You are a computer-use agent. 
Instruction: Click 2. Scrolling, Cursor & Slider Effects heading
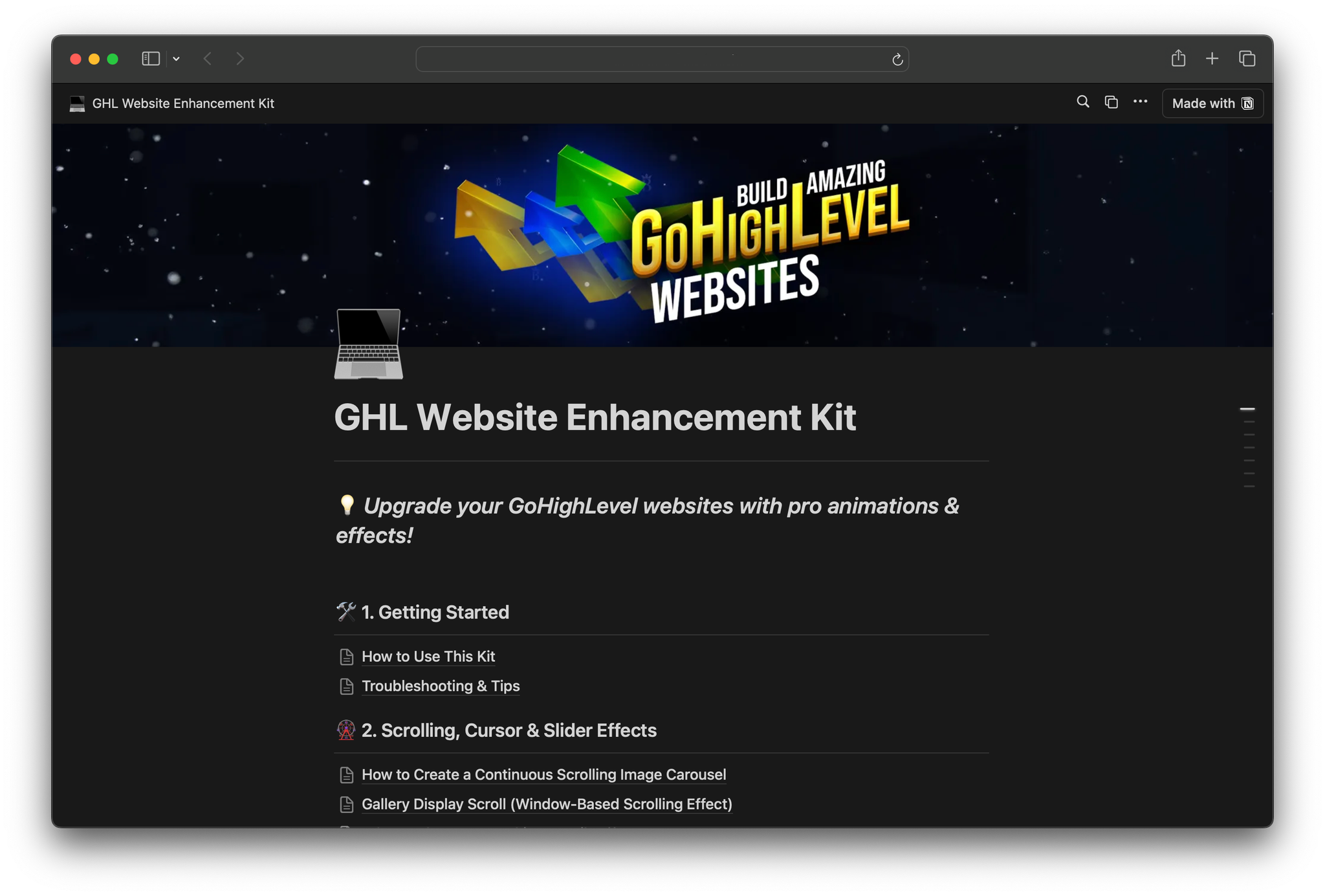[509, 730]
